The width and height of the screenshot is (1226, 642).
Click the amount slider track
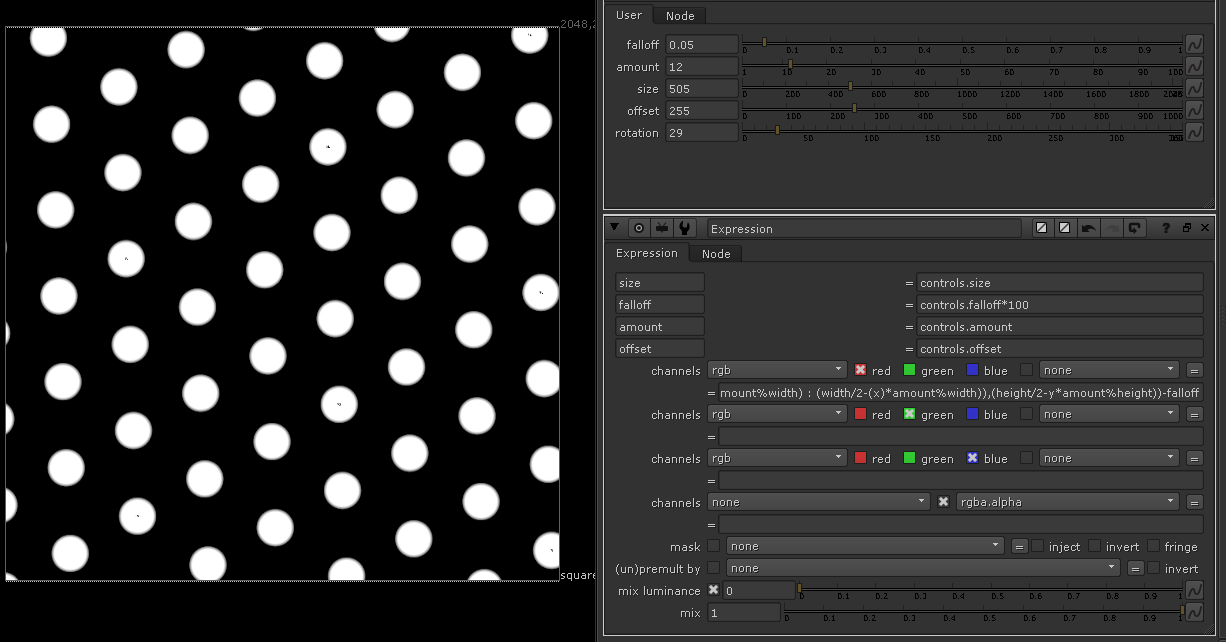pyautogui.click(x=960, y=65)
